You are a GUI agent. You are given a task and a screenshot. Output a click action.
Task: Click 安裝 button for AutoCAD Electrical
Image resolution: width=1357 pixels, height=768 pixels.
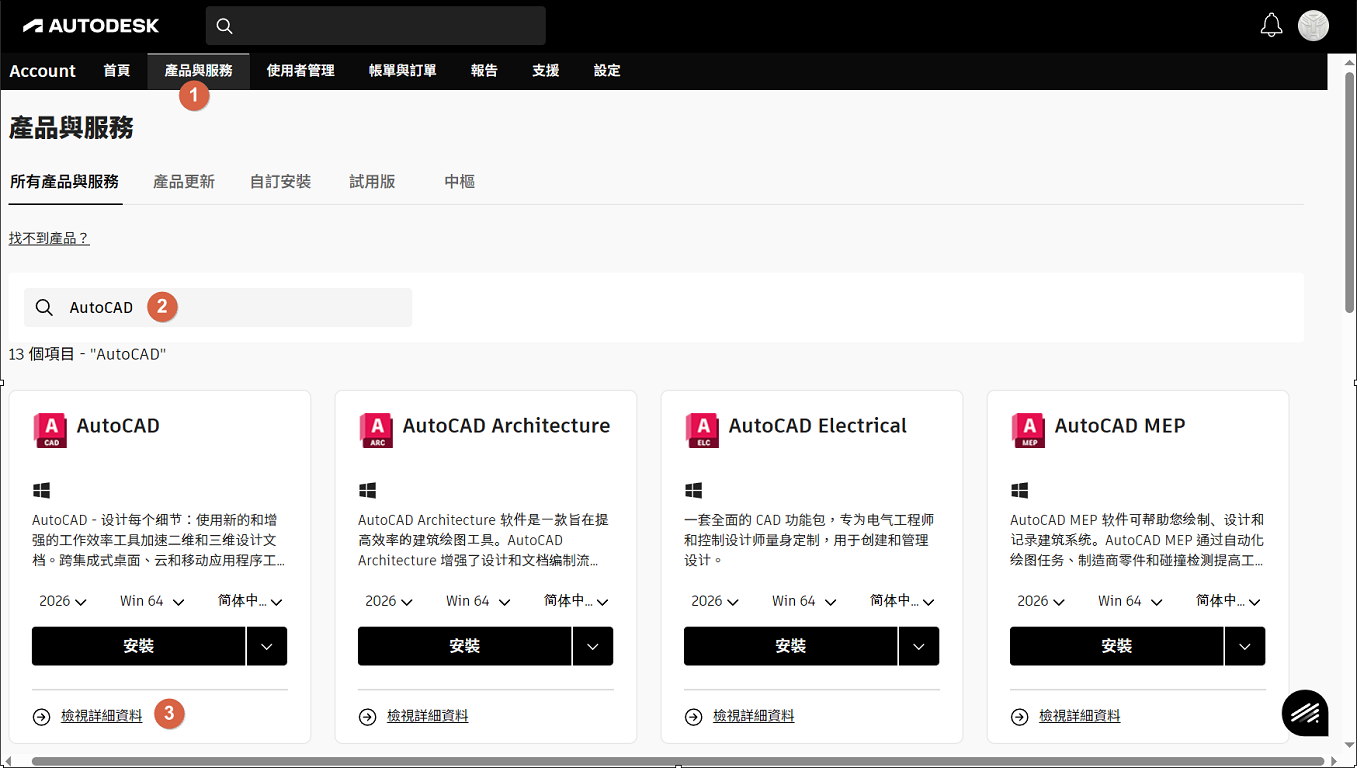coord(791,646)
